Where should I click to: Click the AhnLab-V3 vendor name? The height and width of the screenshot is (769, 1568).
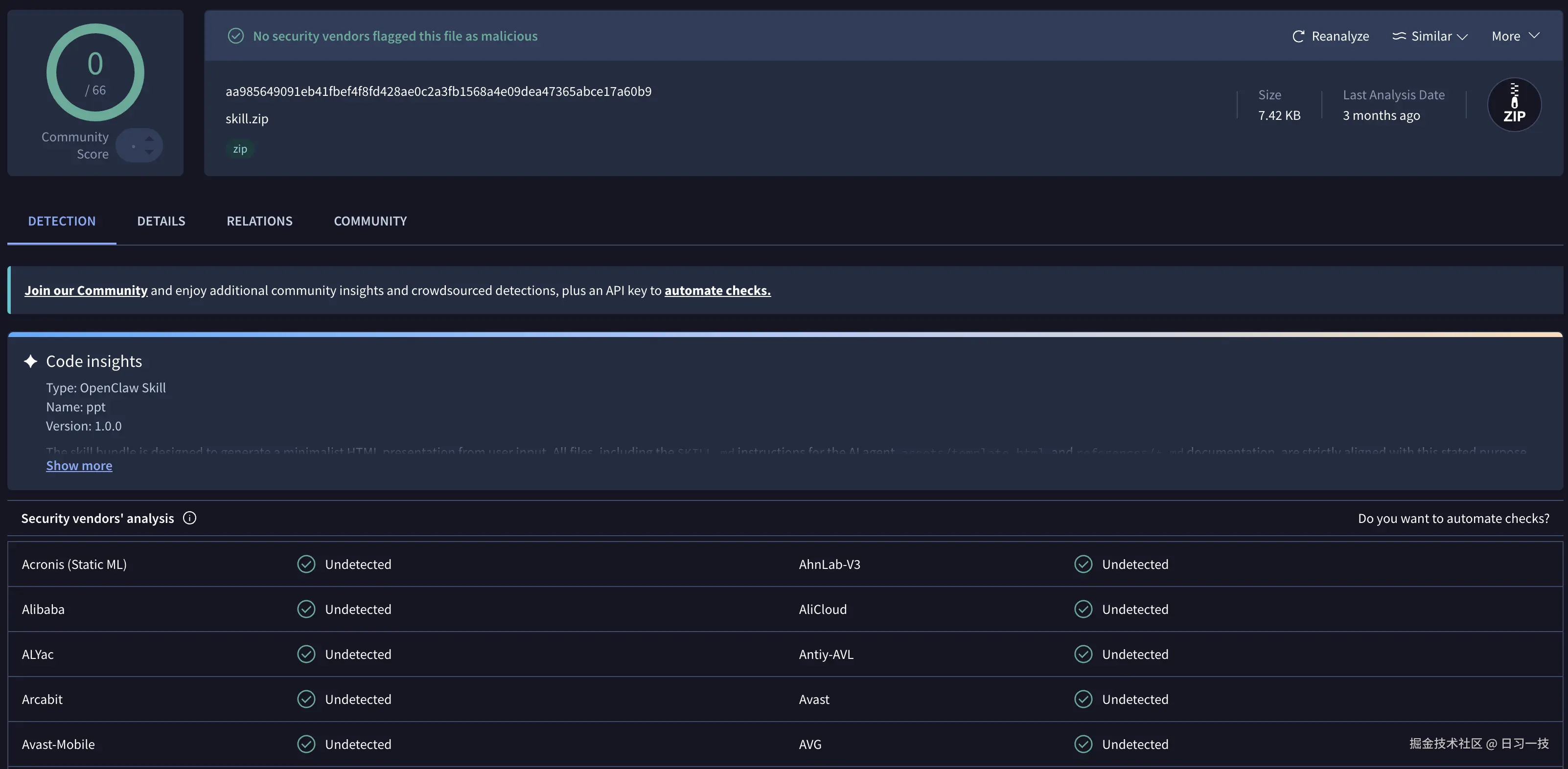(x=830, y=564)
